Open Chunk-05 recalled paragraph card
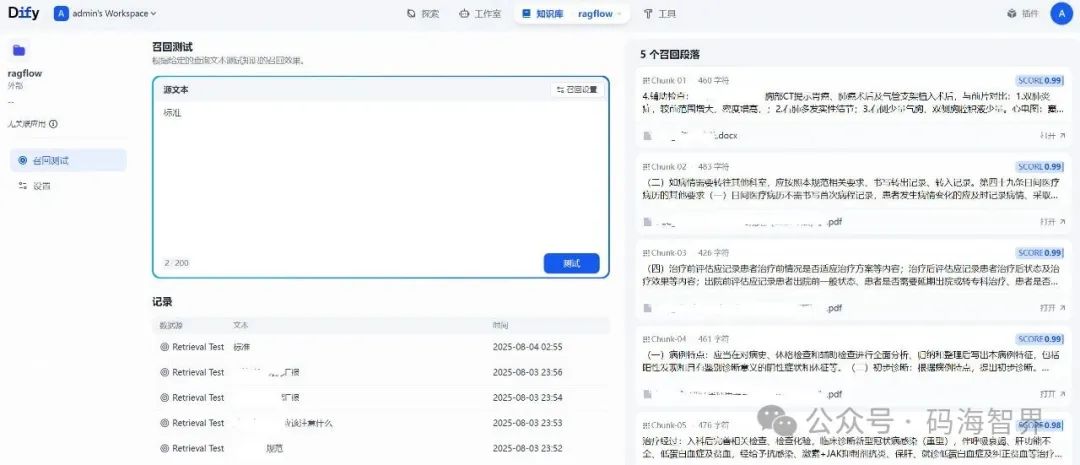The width and height of the screenshot is (1080, 465). point(853,439)
